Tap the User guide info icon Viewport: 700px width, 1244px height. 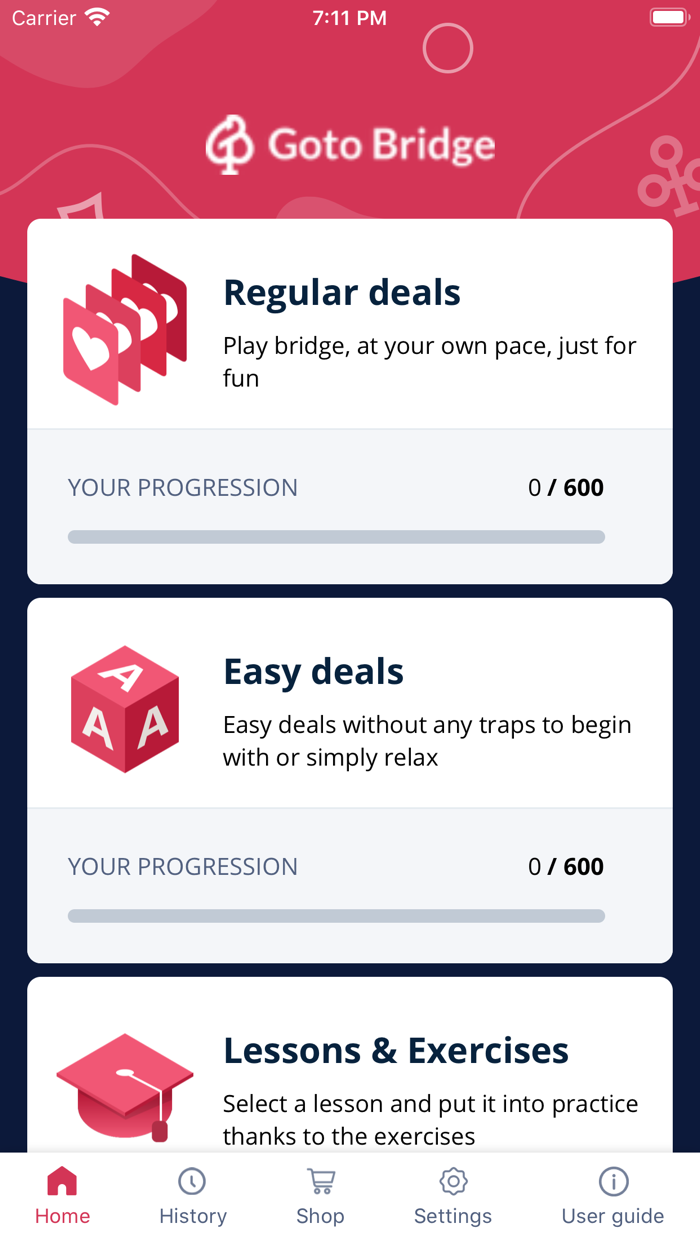click(x=613, y=1182)
